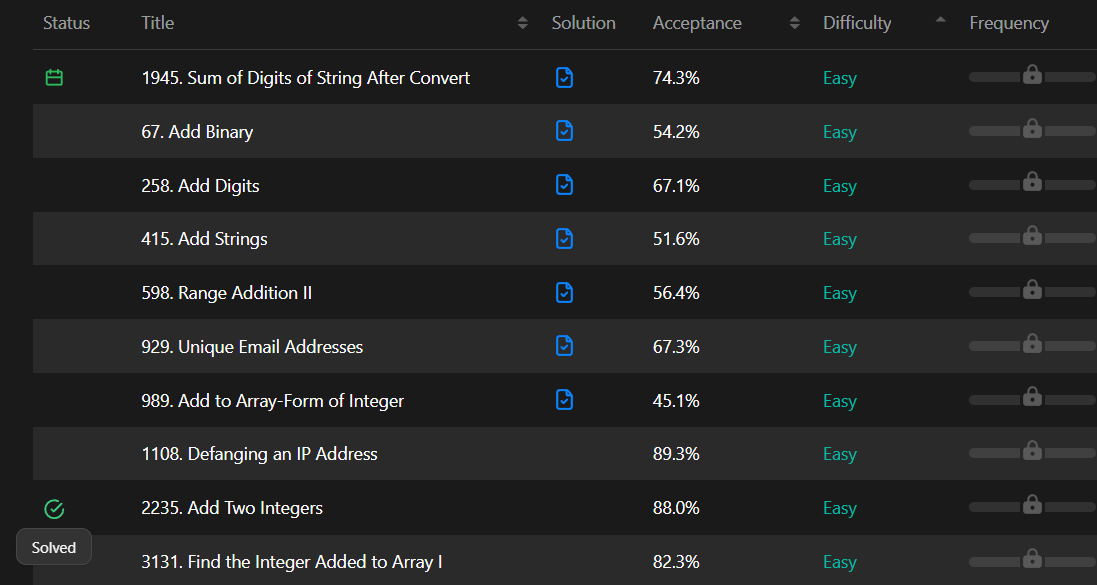Click the solved checkmark icon for Add Two Integers
This screenshot has width=1097, height=585.
click(x=54, y=509)
